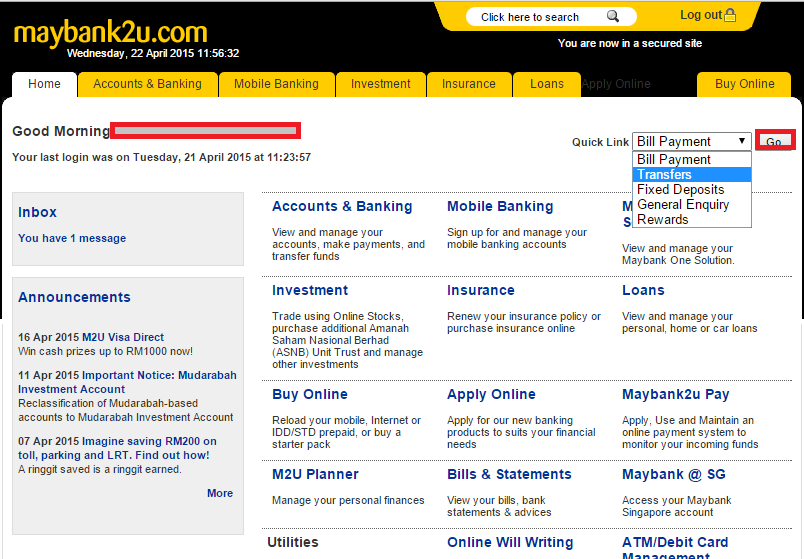
Task: Open the Inbox heading link
Action: click(37, 212)
